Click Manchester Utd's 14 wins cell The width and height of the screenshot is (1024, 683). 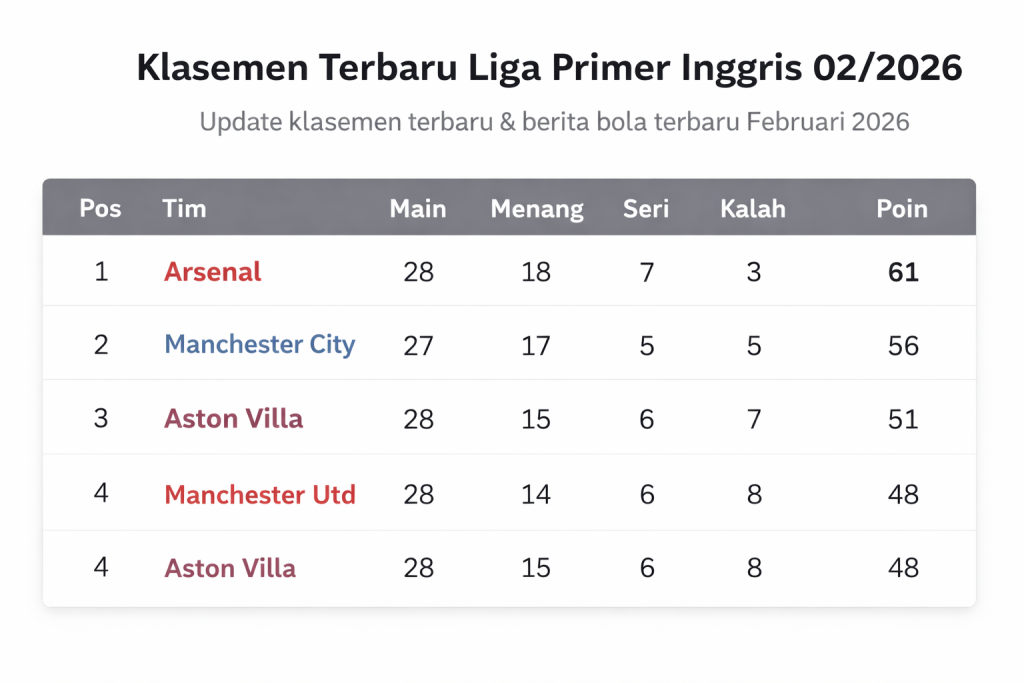[536, 494]
